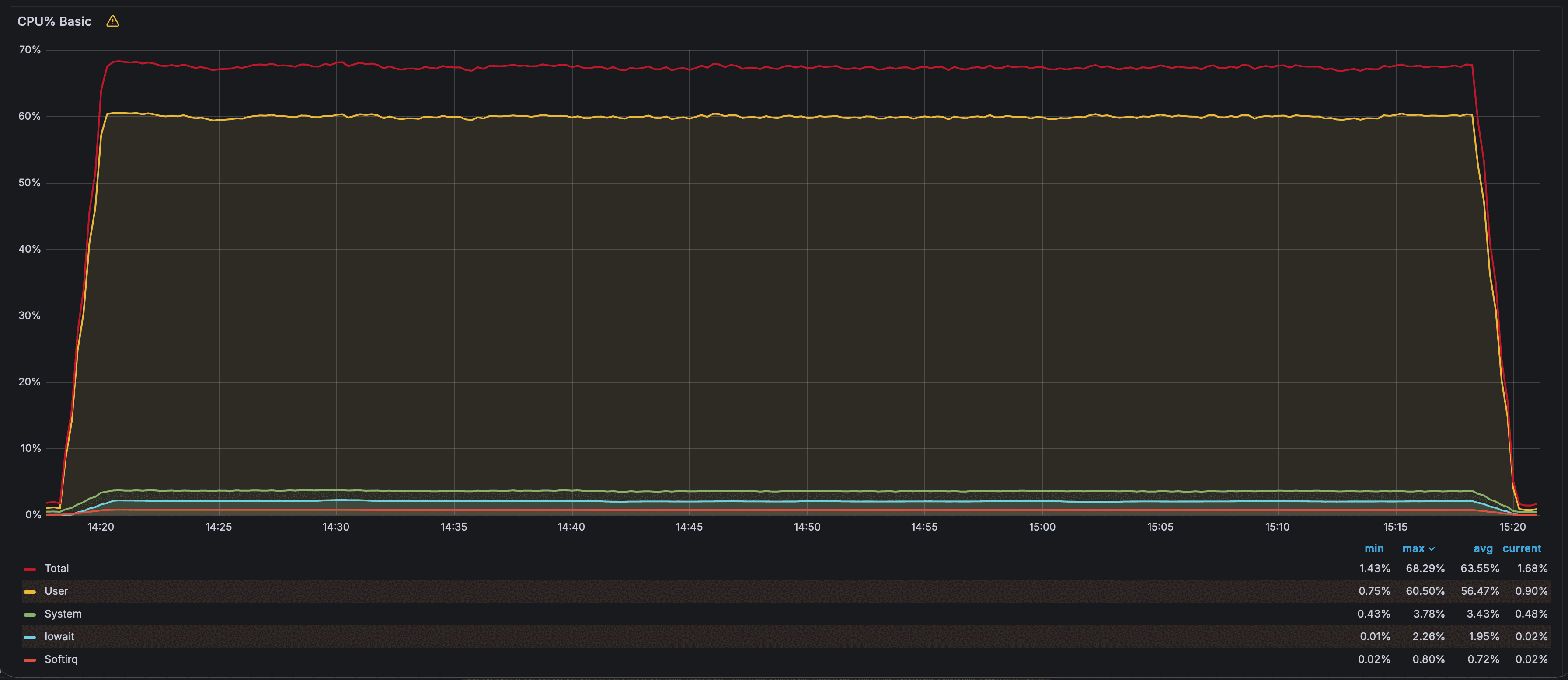Toggle visibility of the User series
The width and height of the screenshot is (1568, 680).
[x=56, y=590]
